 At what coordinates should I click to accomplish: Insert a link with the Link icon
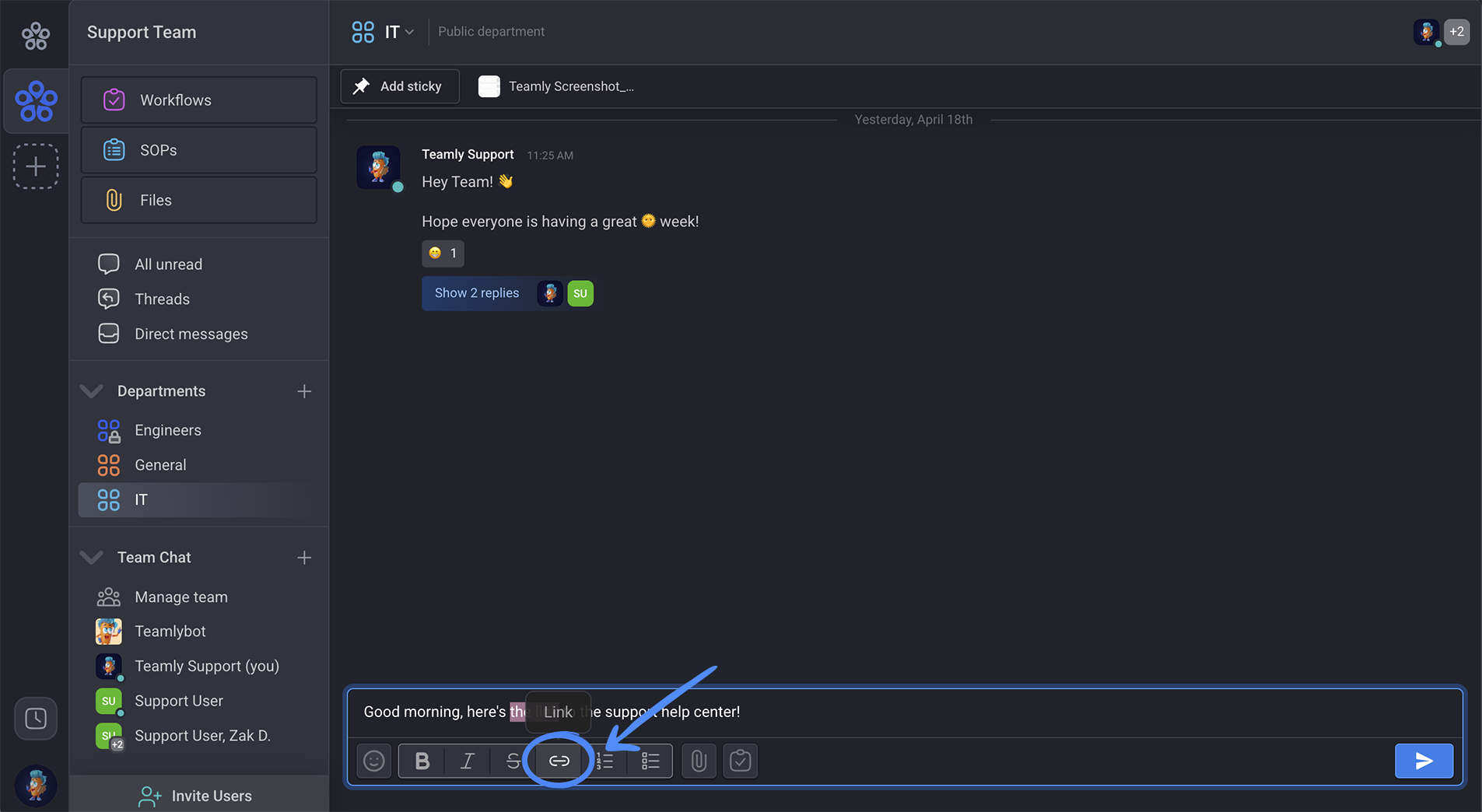[559, 761]
